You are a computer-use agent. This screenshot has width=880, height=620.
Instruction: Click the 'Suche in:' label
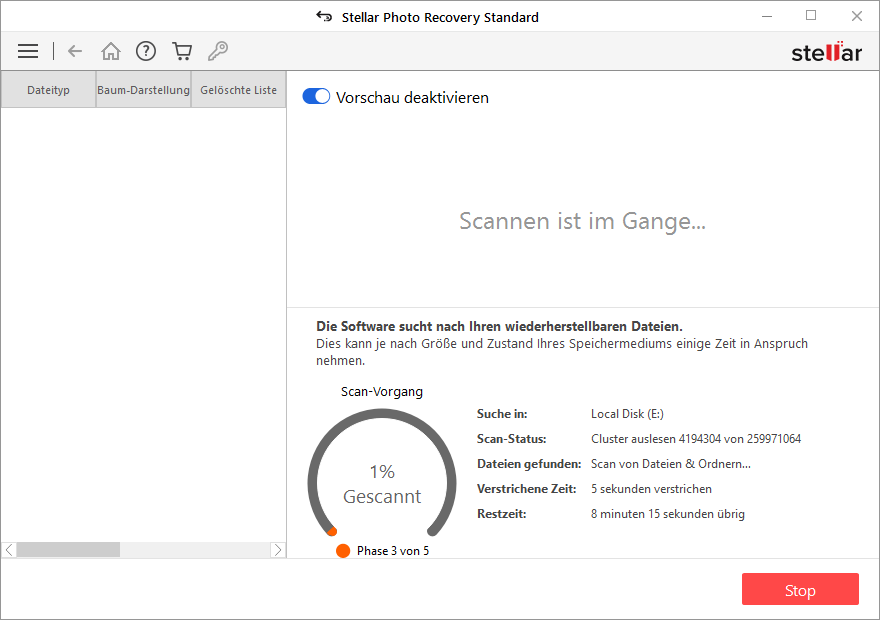(x=502, y=414)
